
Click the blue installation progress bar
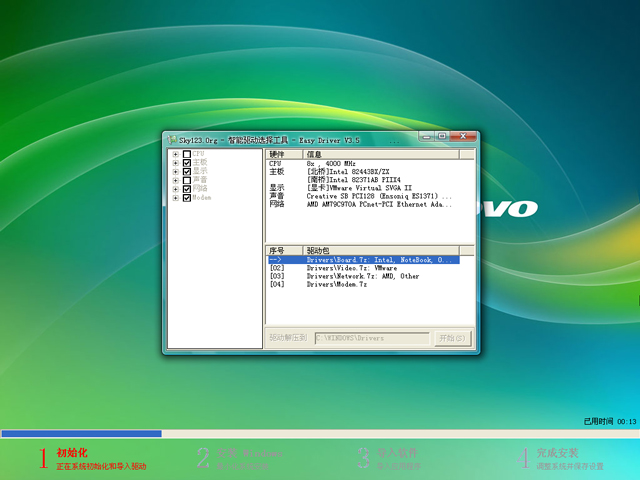81,434
